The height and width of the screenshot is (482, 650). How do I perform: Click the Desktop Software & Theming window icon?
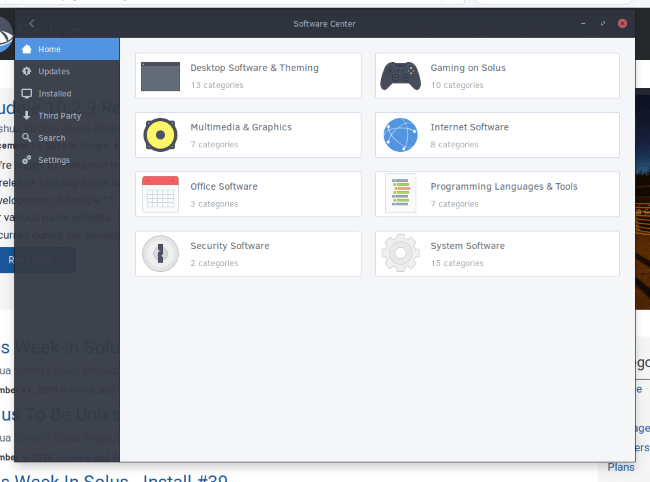pos(160,76)
